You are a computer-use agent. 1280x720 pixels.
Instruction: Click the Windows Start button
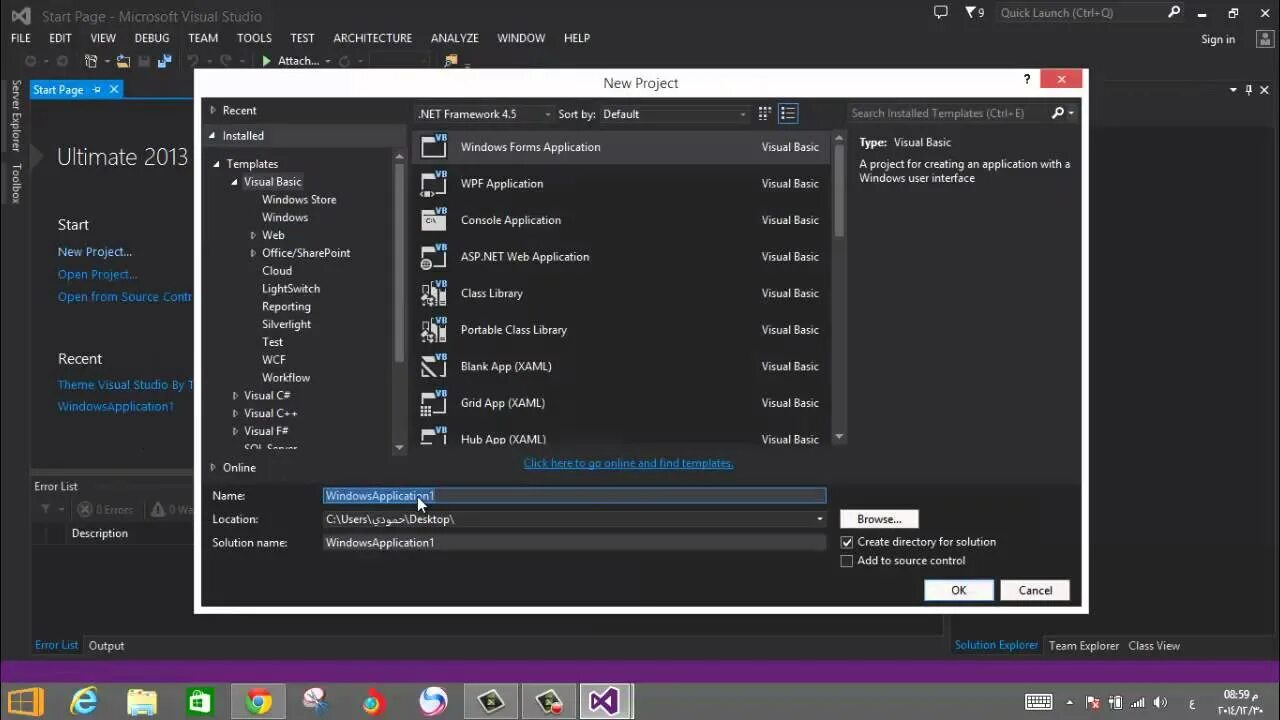click(25, 702)
